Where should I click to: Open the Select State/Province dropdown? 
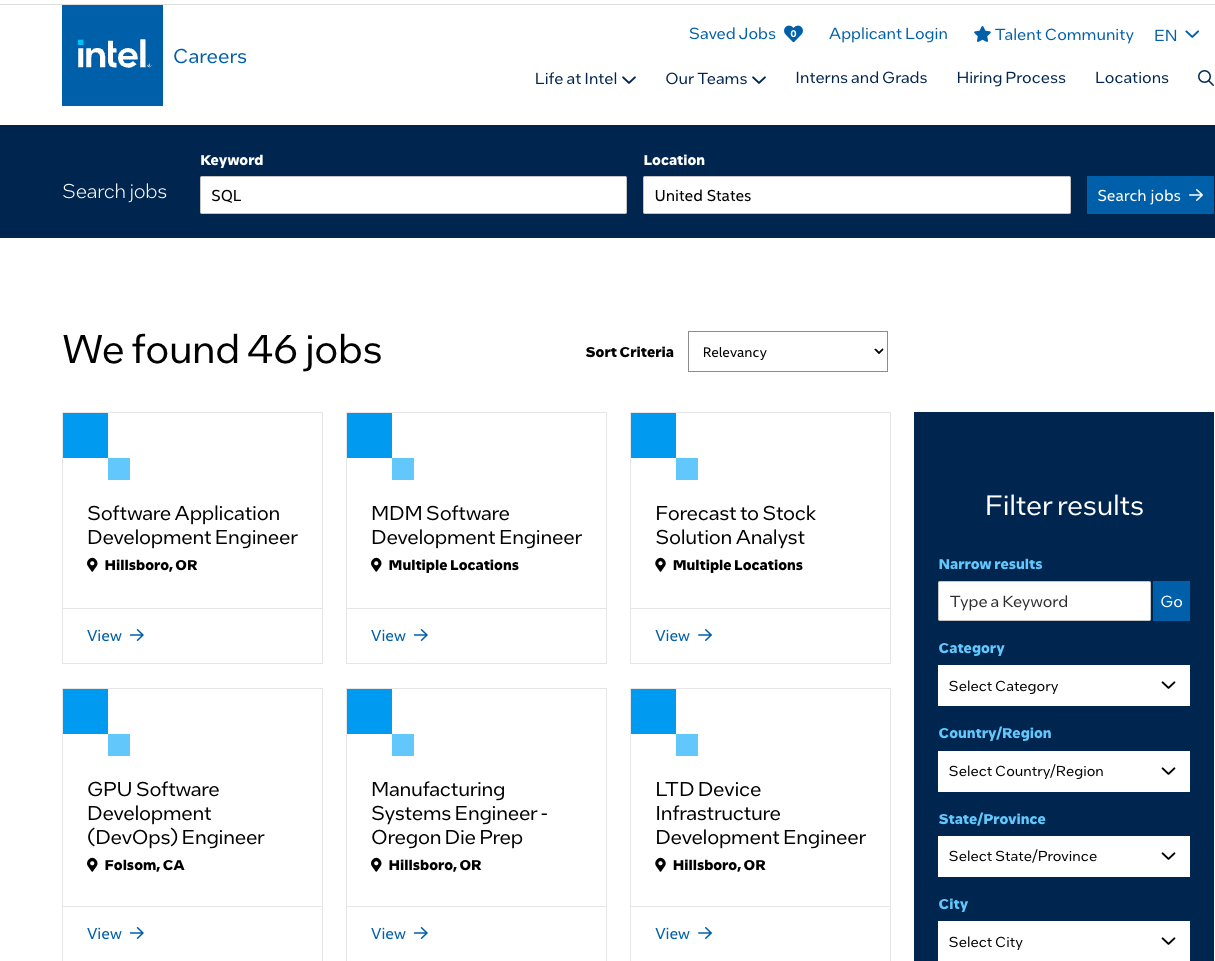tap(1064, 856)
